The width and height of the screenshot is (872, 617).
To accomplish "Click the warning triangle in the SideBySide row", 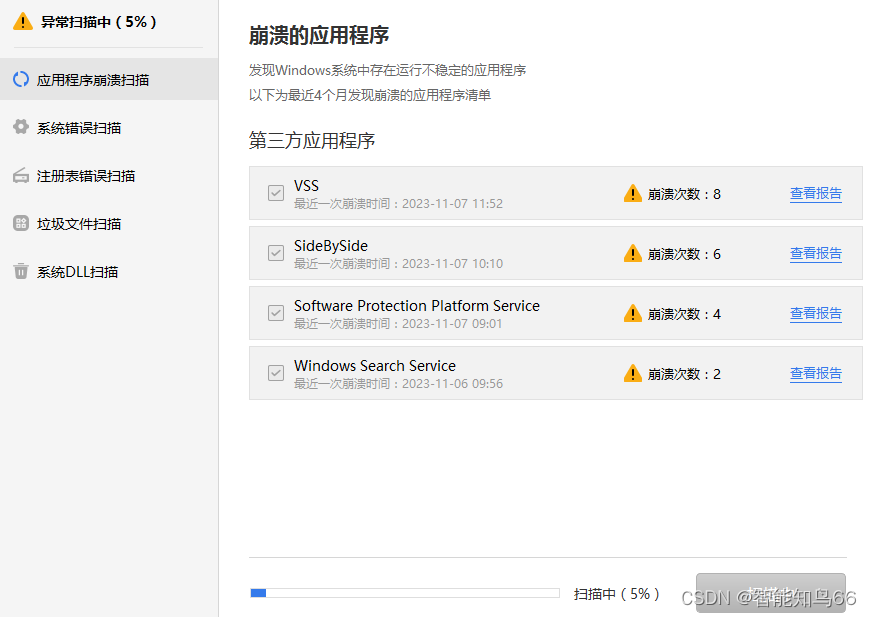I will click(x=633, y=254).
